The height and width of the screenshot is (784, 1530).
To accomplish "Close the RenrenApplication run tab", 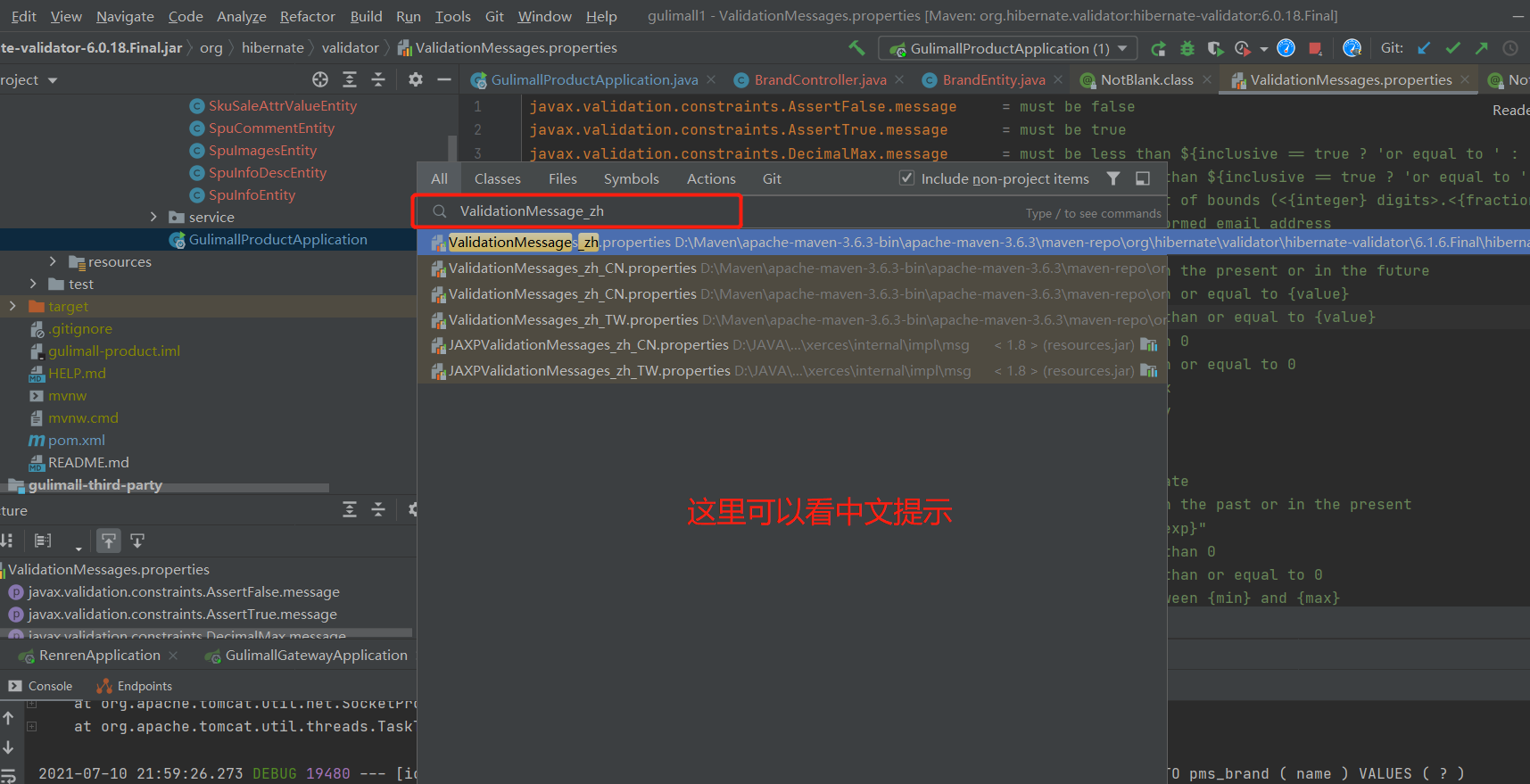I will point(173,656).
